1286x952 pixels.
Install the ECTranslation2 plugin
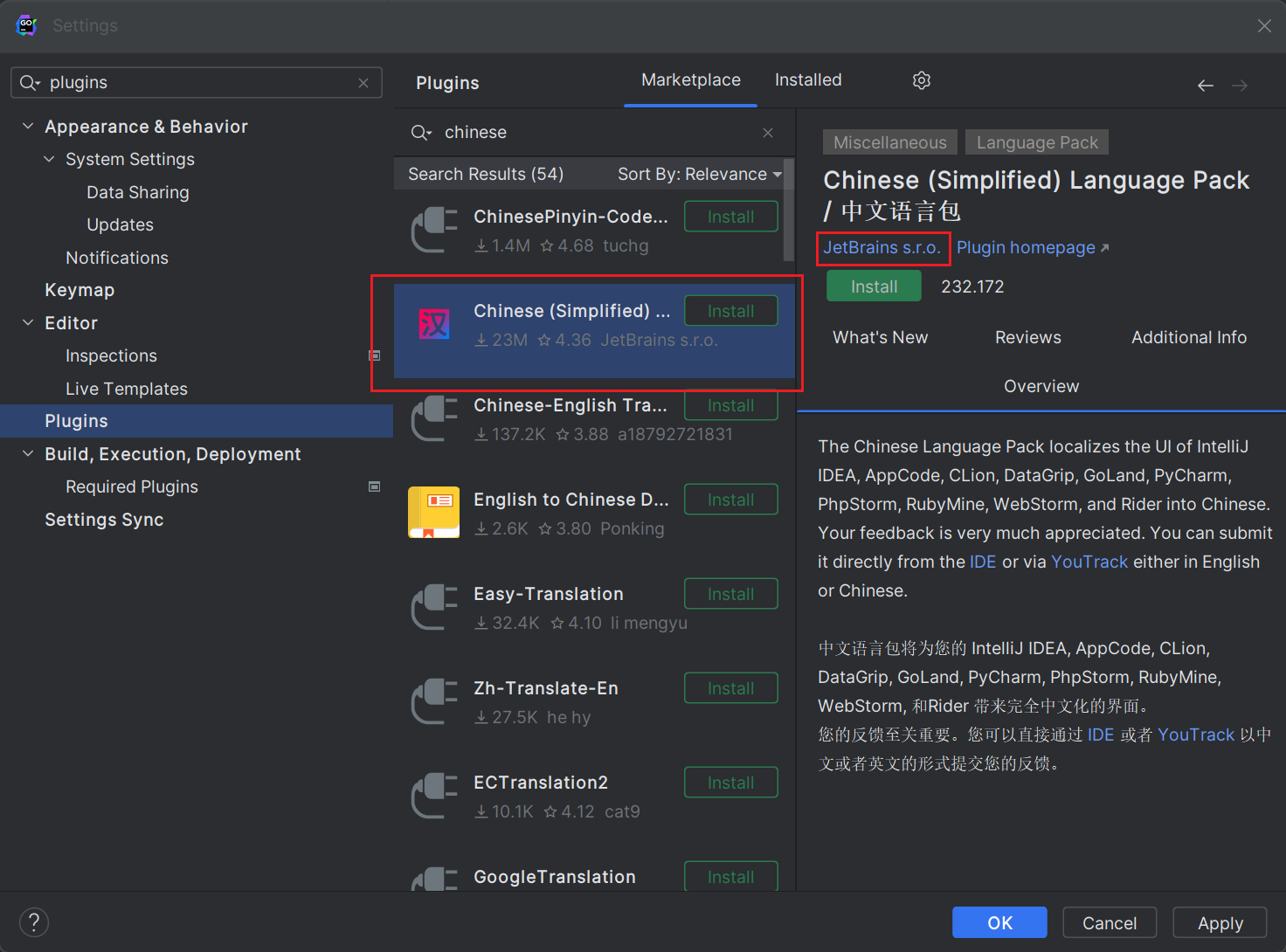731,783
